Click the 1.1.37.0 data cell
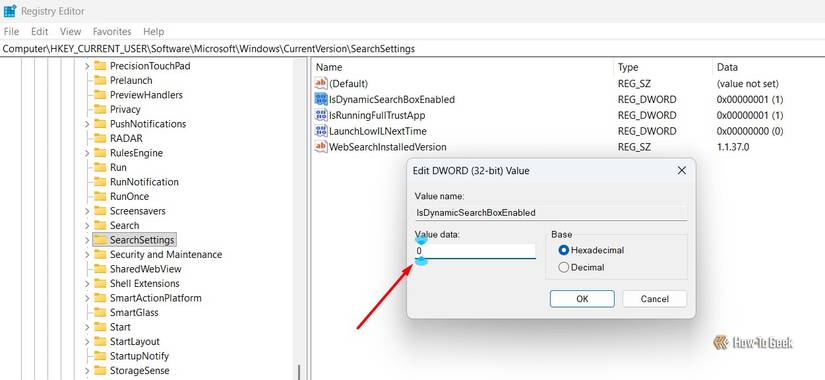This screenshot has width=825, height=380. pos(733,147)
